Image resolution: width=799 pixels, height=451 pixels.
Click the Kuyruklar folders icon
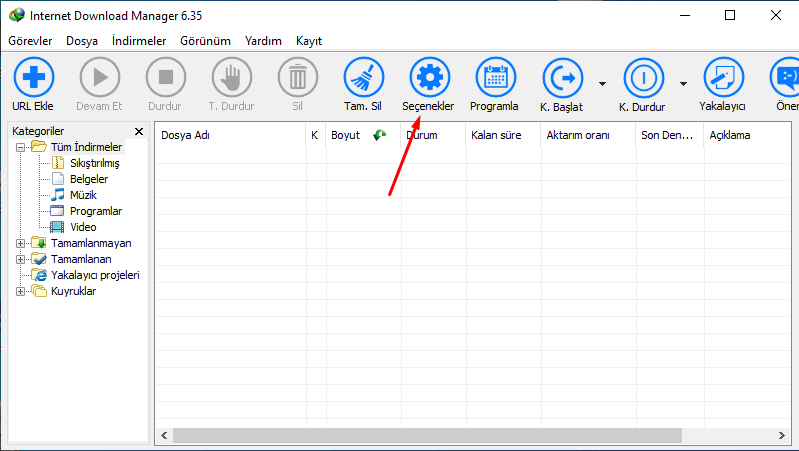point(39,290)
